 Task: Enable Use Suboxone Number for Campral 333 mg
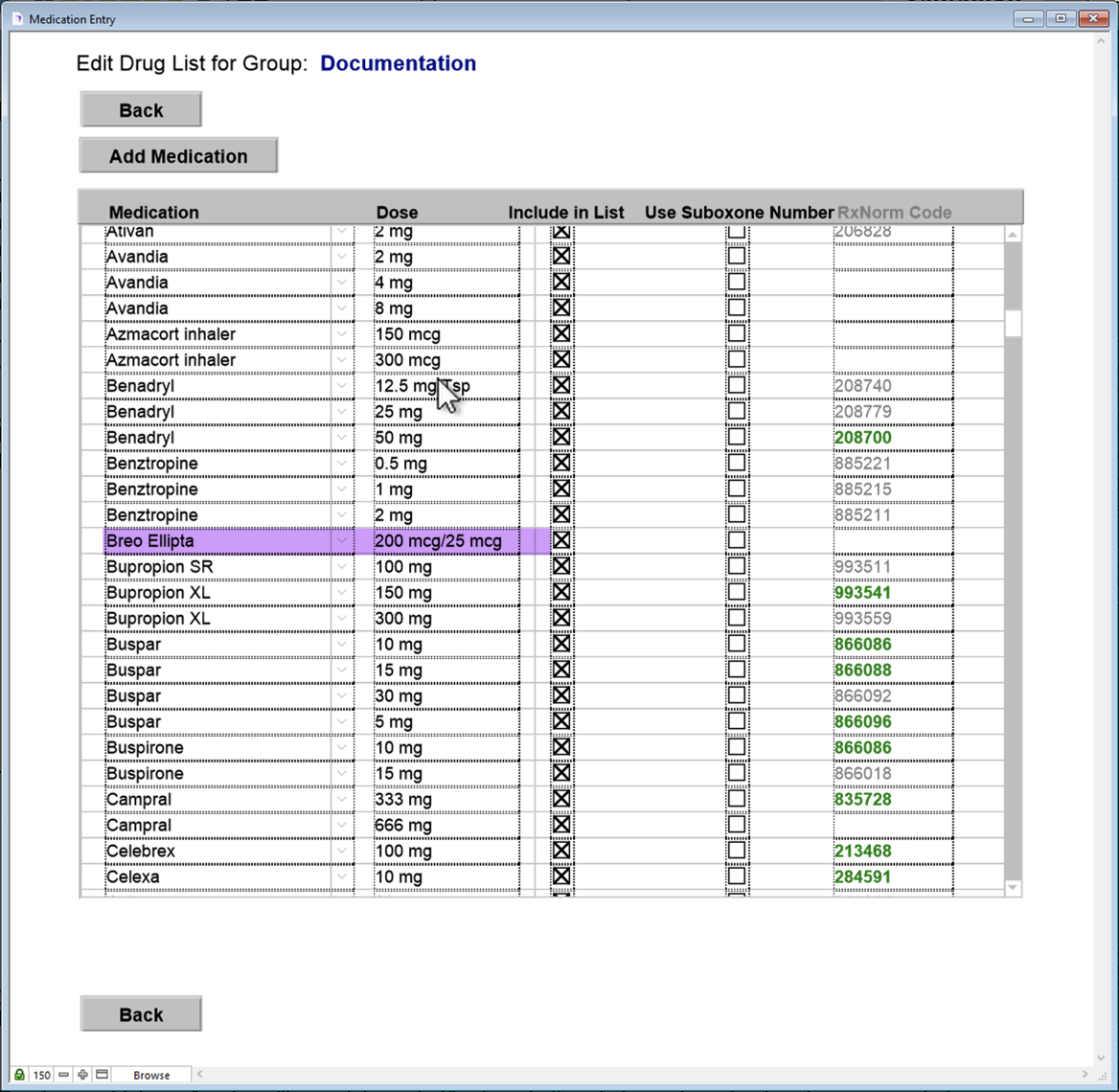(x=737, y=799)
